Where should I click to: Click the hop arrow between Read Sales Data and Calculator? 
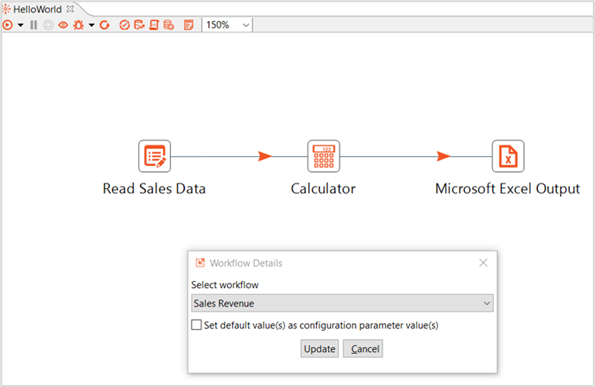[x=265, y=156]
